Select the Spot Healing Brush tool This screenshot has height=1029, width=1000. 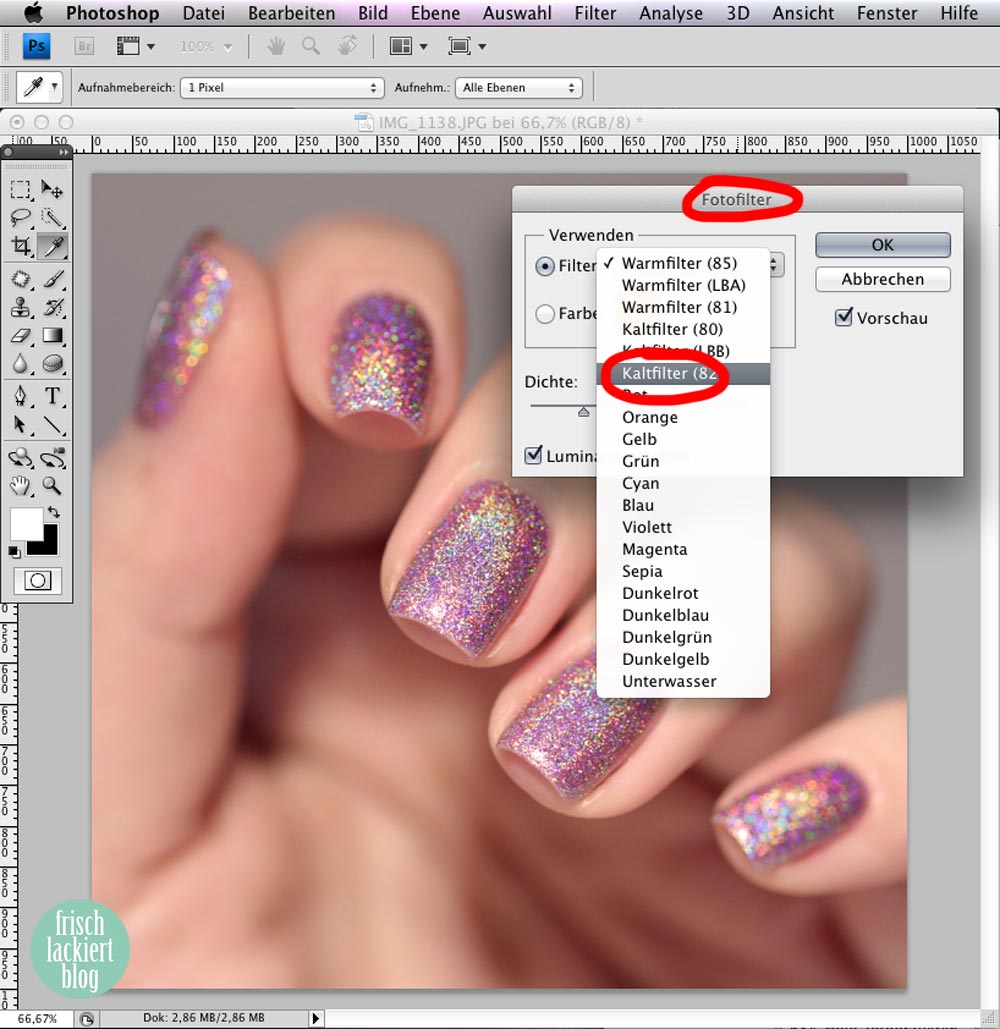pyautogui.click(x=20, y=279)
